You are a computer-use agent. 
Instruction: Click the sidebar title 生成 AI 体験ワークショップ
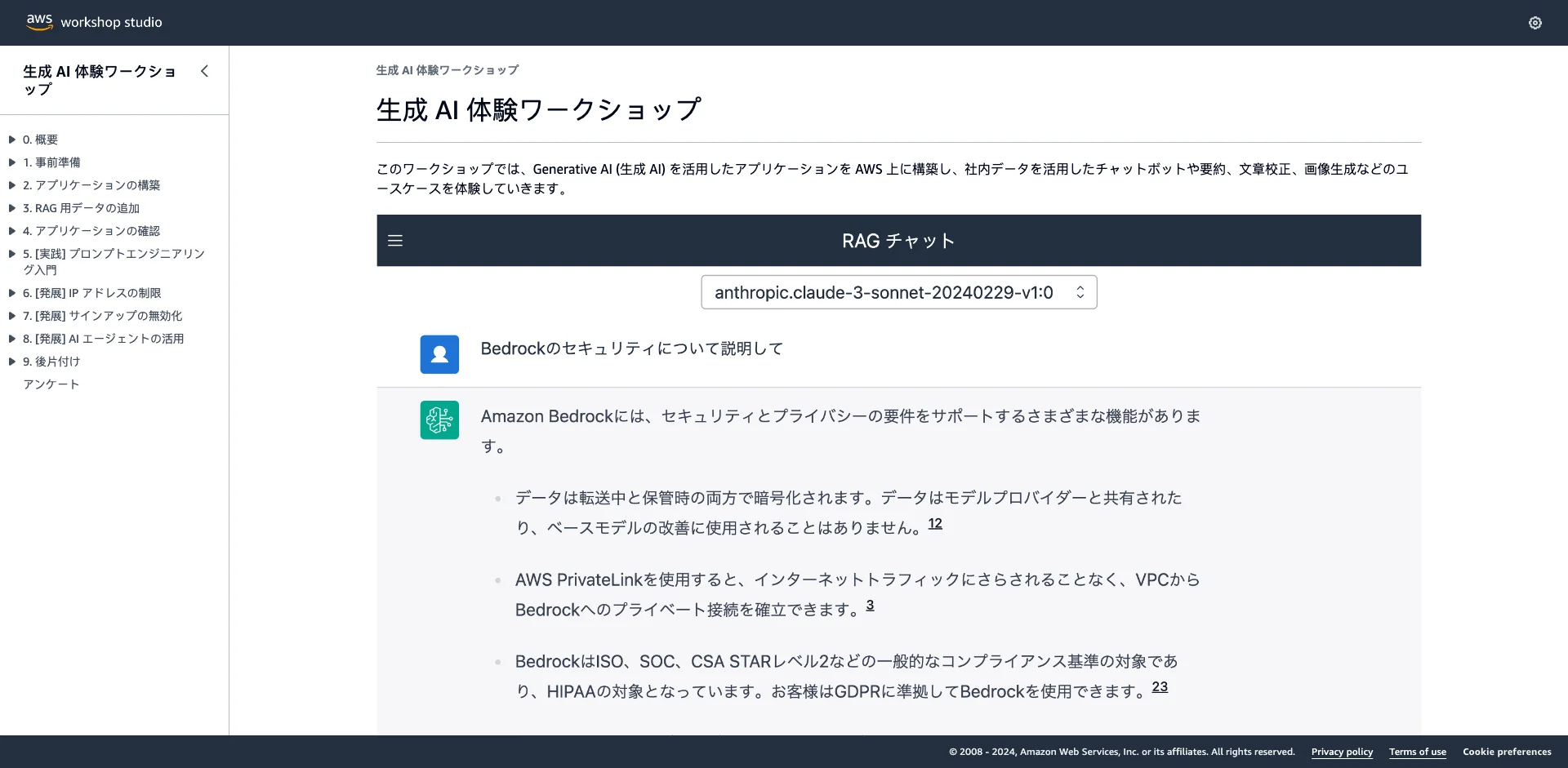99,80
